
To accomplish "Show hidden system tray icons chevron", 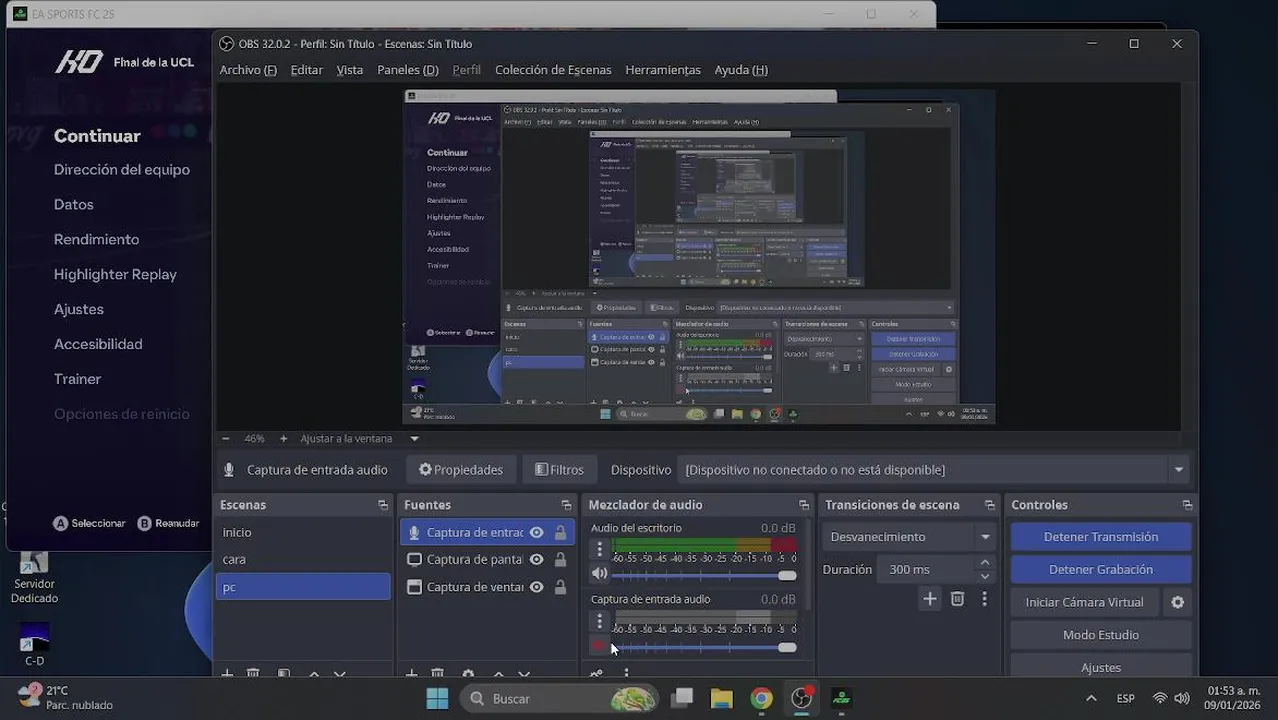I will (x=1091, y=698).
